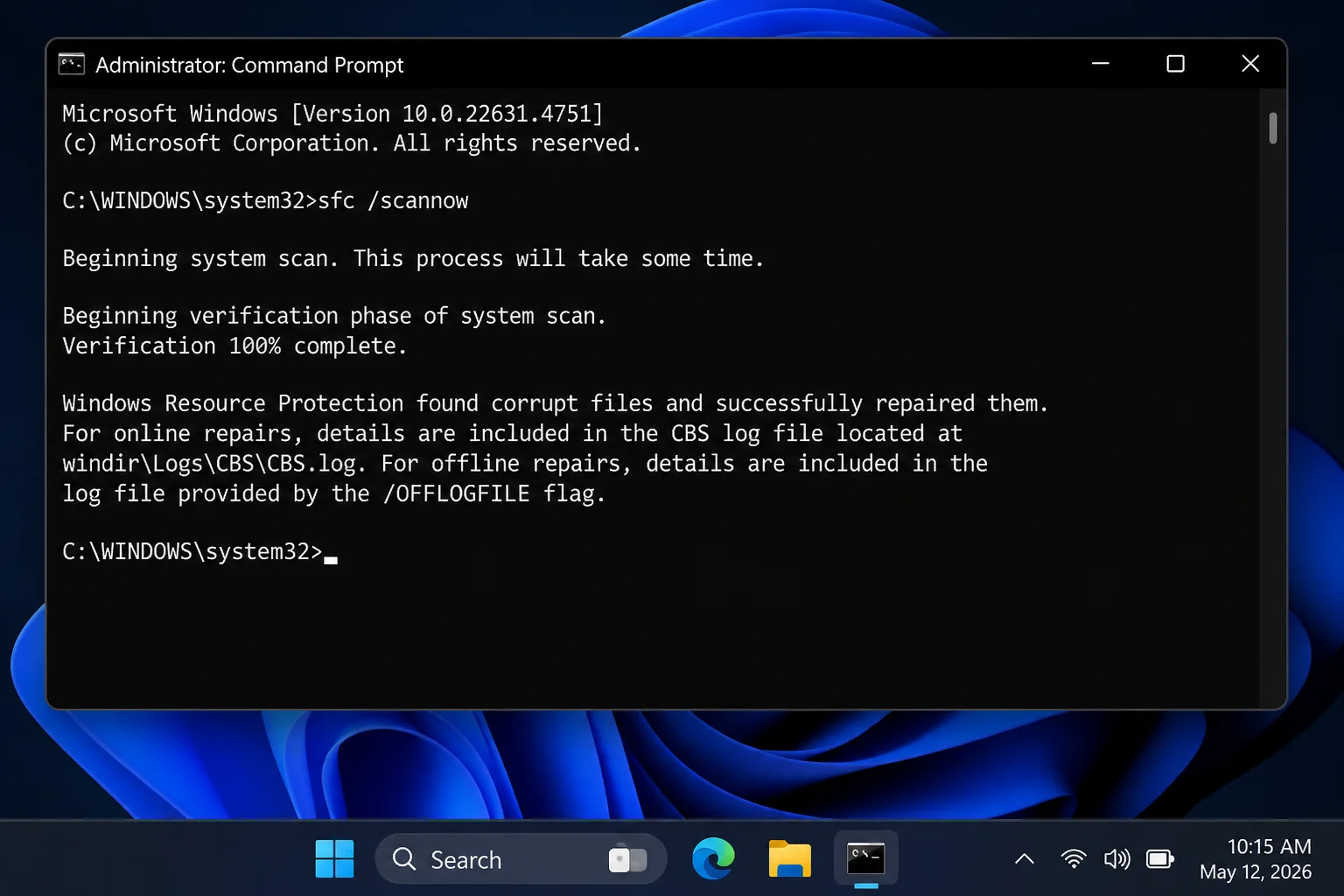Check the battery status icon

[x=1160, y=859]
